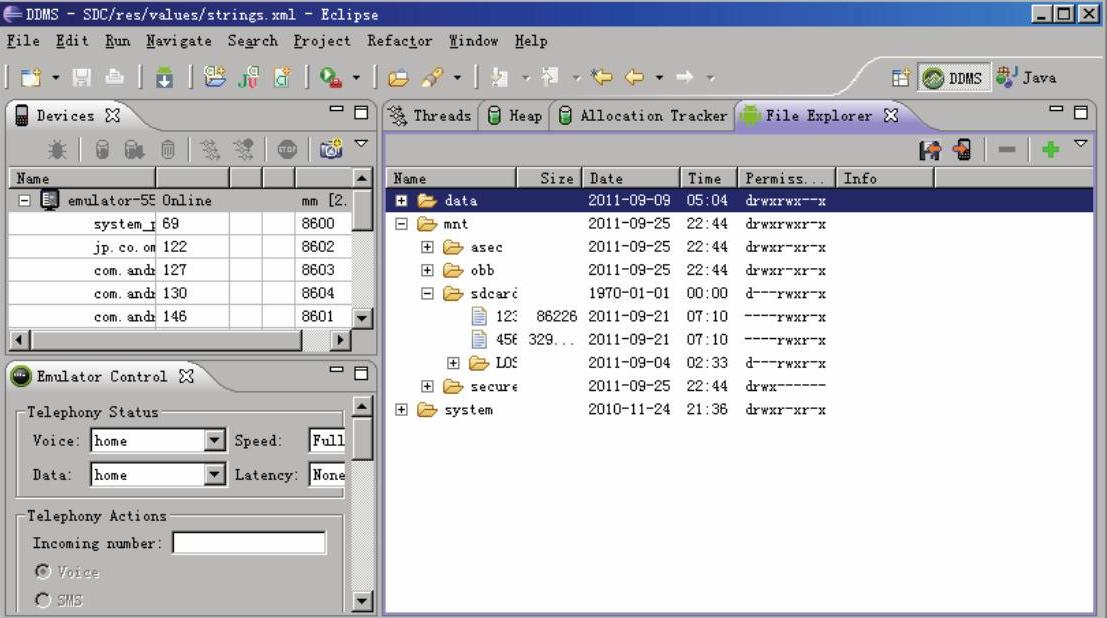Image resolution: width=1107 pixels, height=618 pixels.
Task: Click push file onto device icon
Action: (x=962, y=150)
